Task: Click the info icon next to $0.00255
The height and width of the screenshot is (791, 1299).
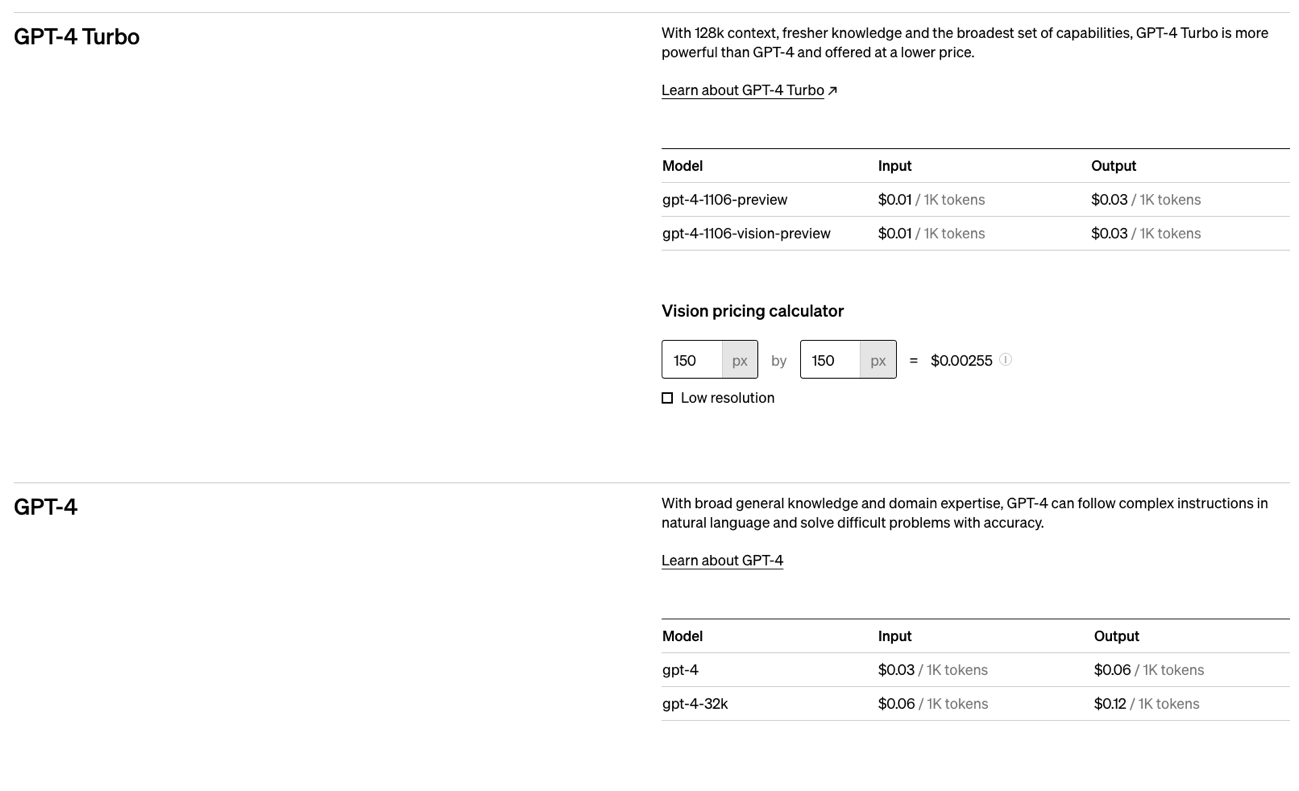Action: click(1005, 360)
